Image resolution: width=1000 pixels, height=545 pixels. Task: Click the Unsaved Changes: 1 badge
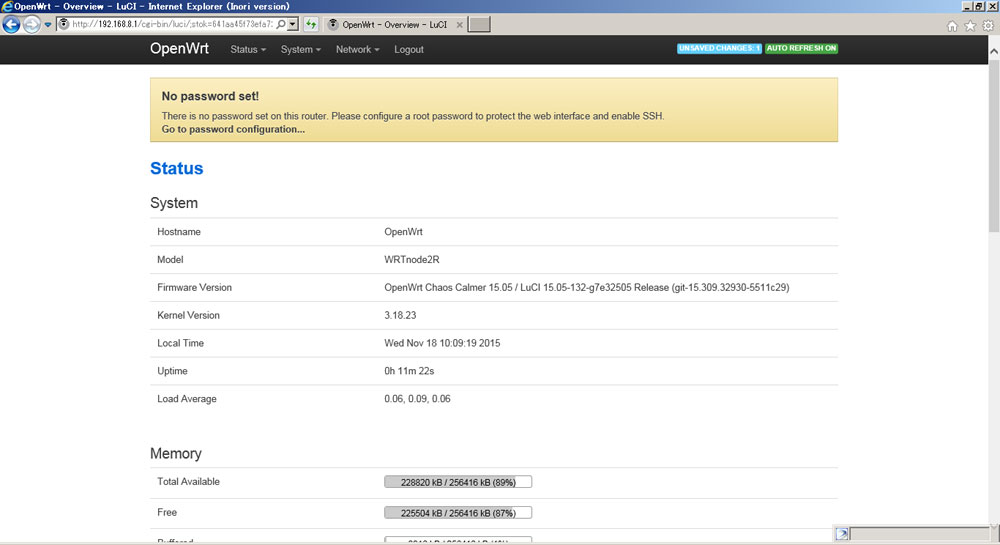click(719, 48)
